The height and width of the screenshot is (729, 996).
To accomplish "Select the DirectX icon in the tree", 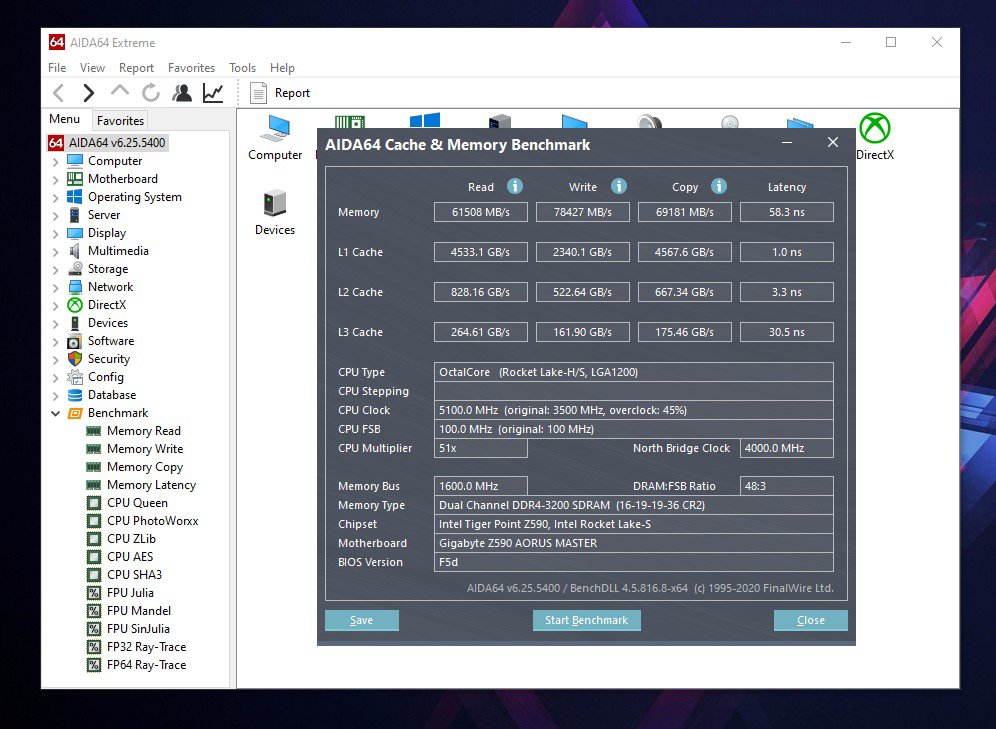I will pyautogui.click(x=75, y=305).
